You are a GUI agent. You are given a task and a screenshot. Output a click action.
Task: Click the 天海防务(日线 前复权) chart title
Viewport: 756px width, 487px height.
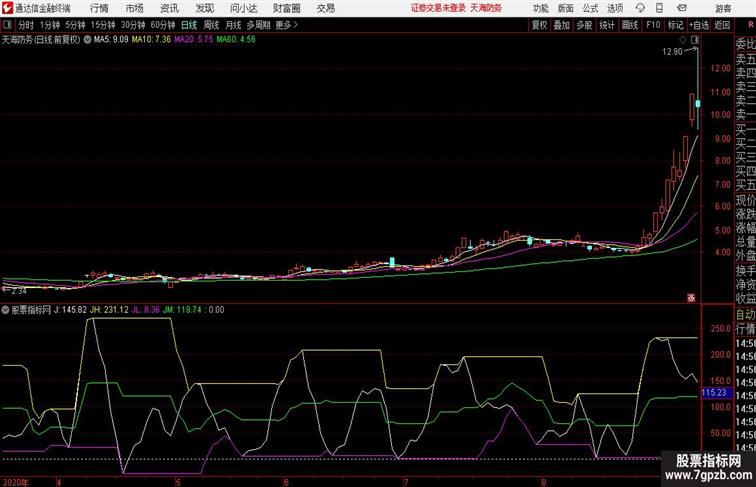(x=41, y=40)
